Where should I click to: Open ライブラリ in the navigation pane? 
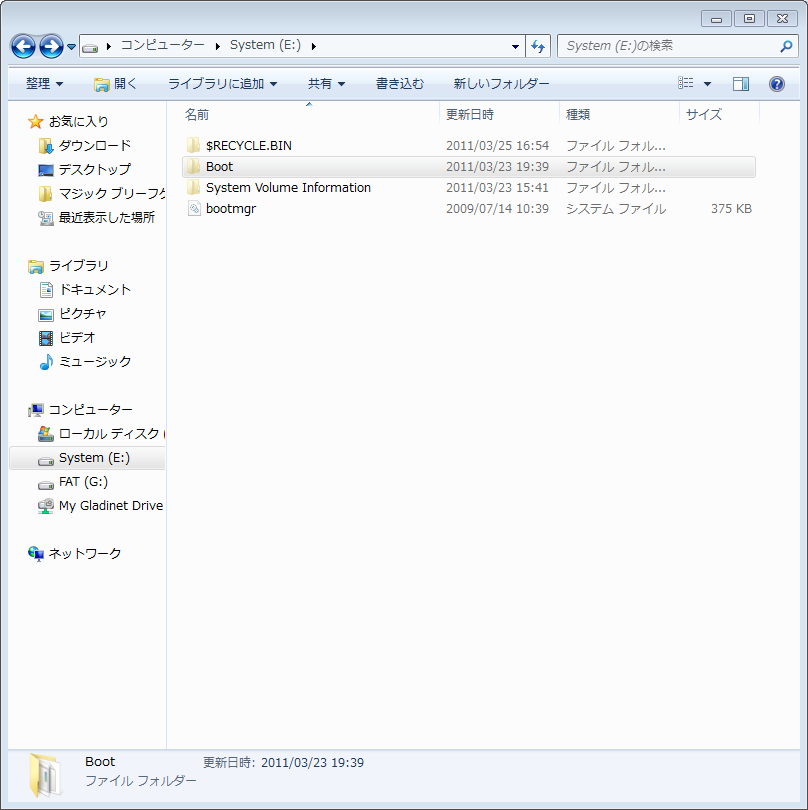pyautogui.click(x=79, y=266)
